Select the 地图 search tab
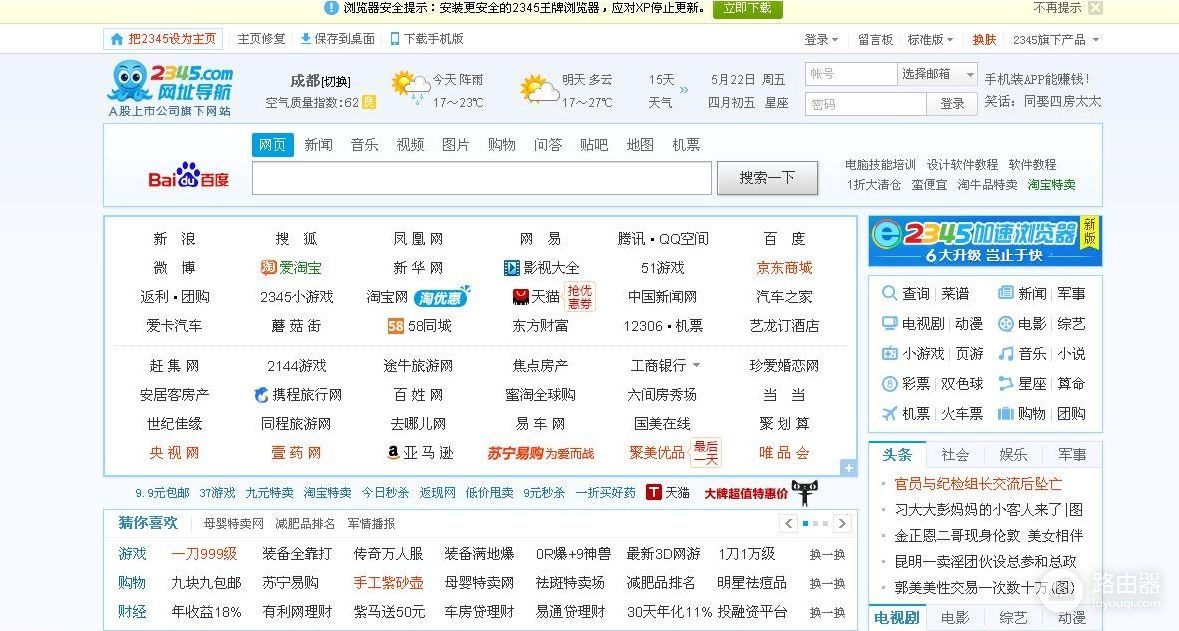 pyautogui.click(x=640, y=144)
